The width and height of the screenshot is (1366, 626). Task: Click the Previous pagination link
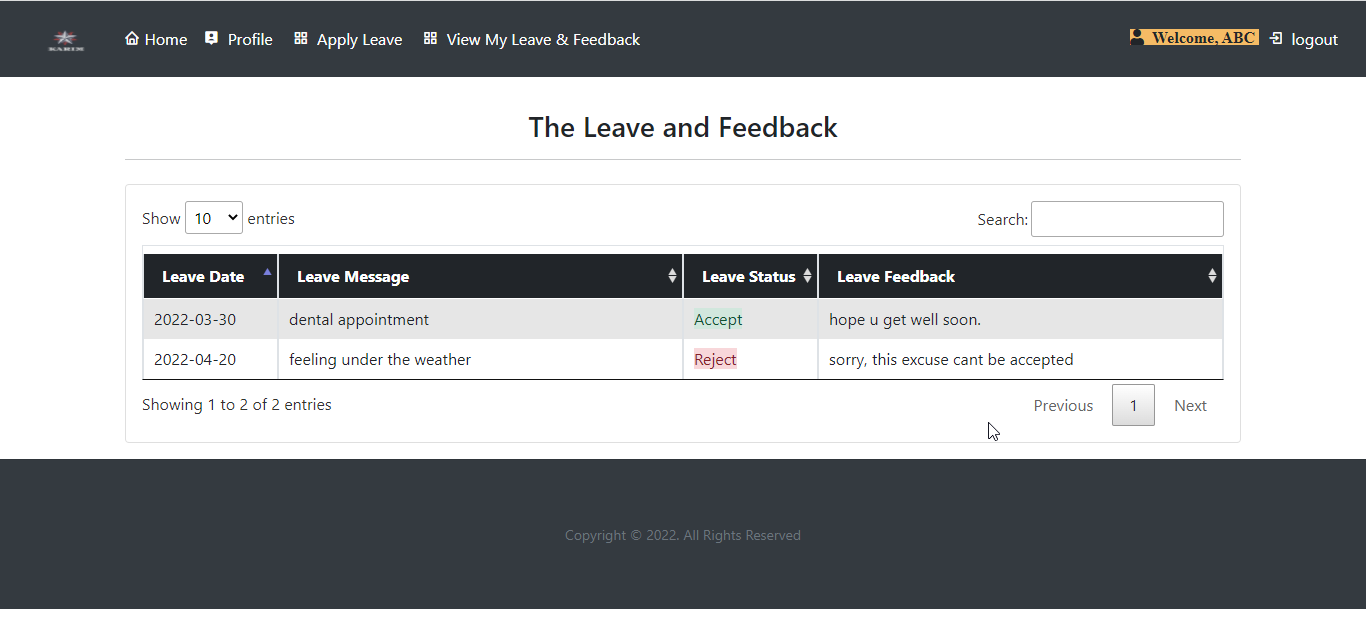point(1063,405)
